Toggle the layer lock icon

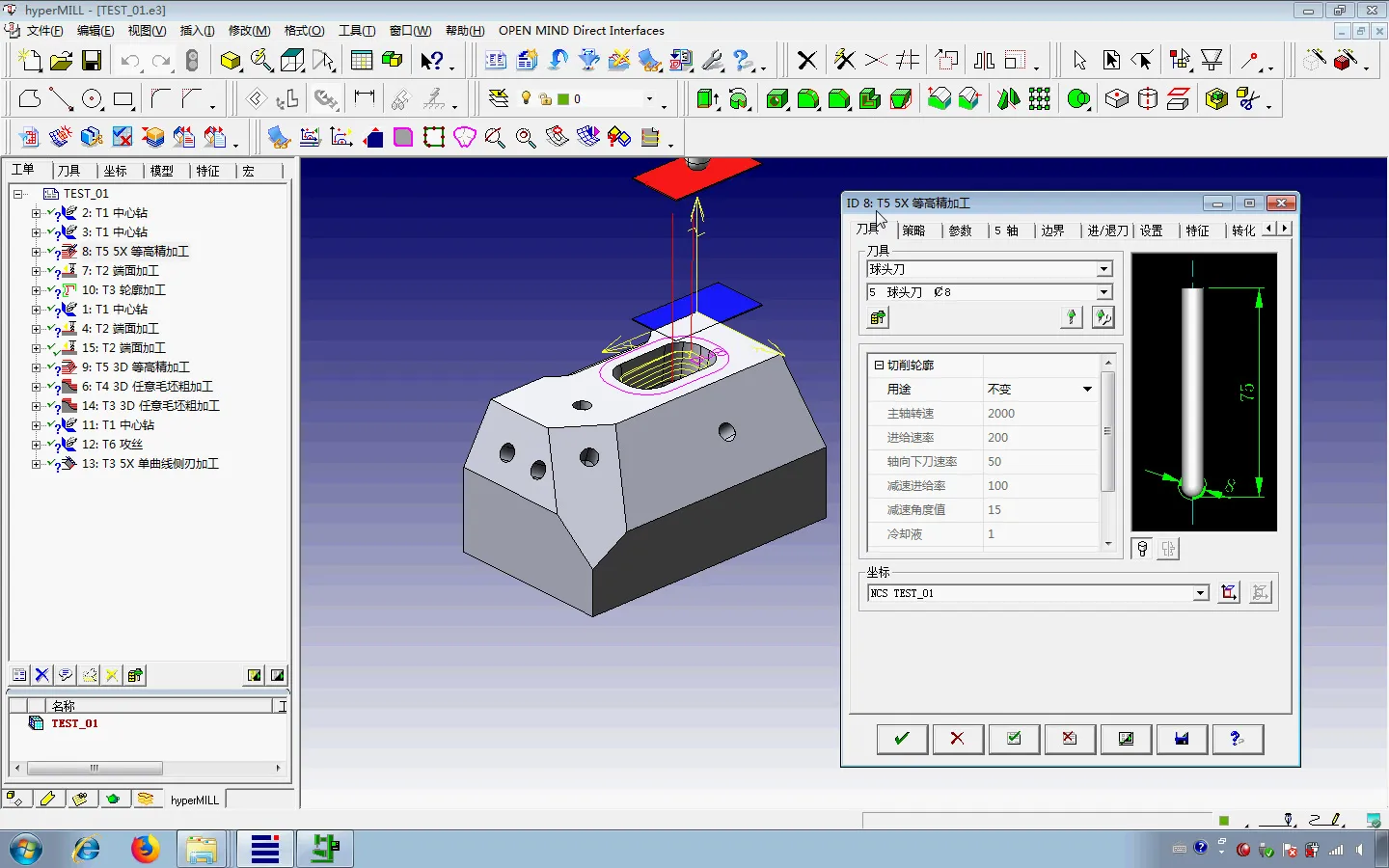[x=545, y=99]
